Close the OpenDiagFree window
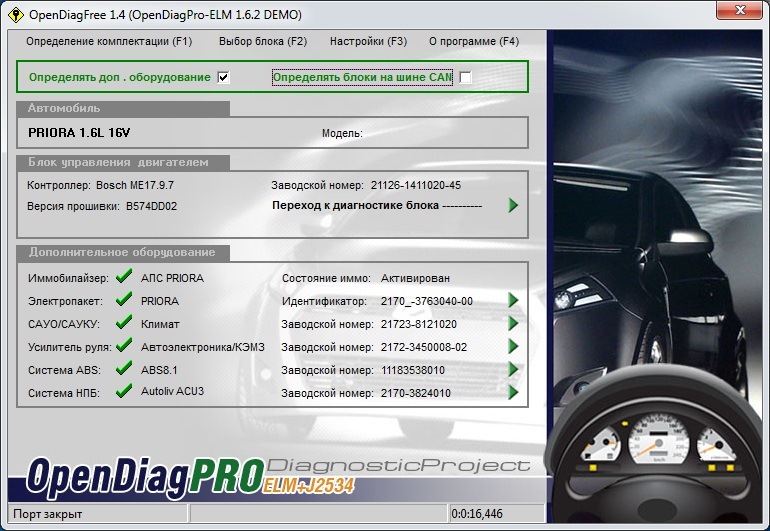770x531 pixels. [741, 10]
